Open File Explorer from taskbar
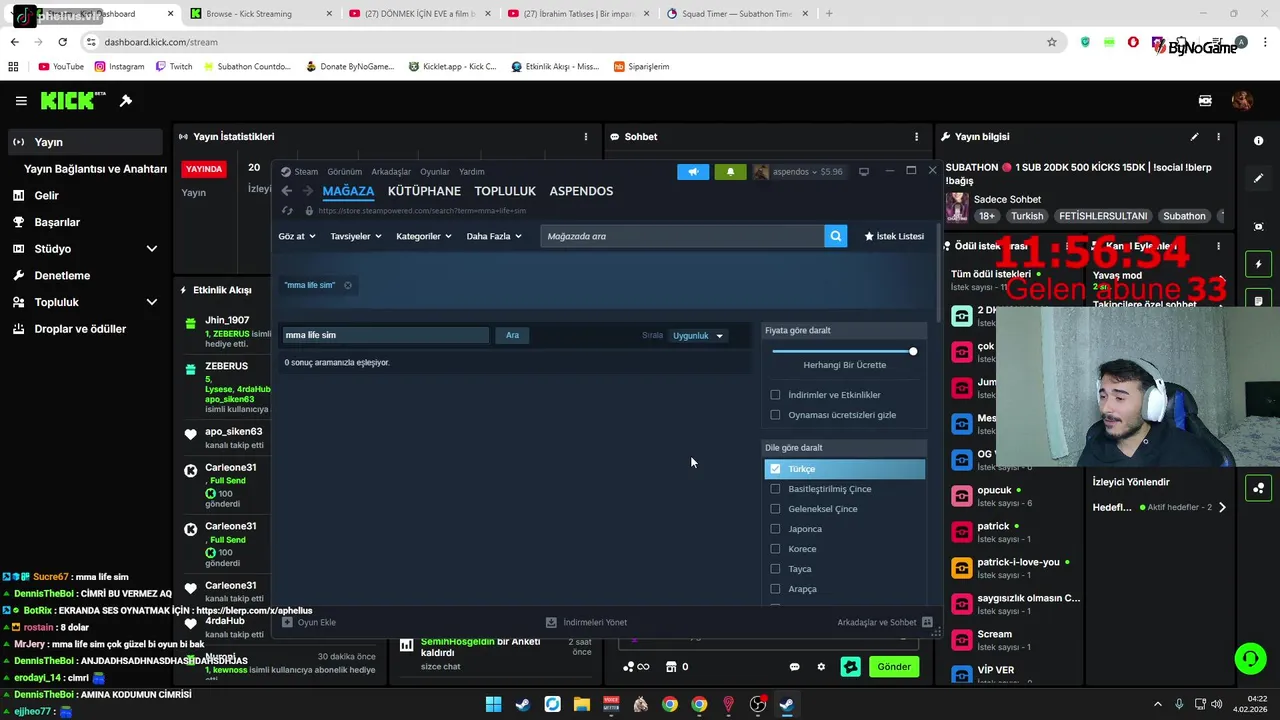 pos(581,704)
